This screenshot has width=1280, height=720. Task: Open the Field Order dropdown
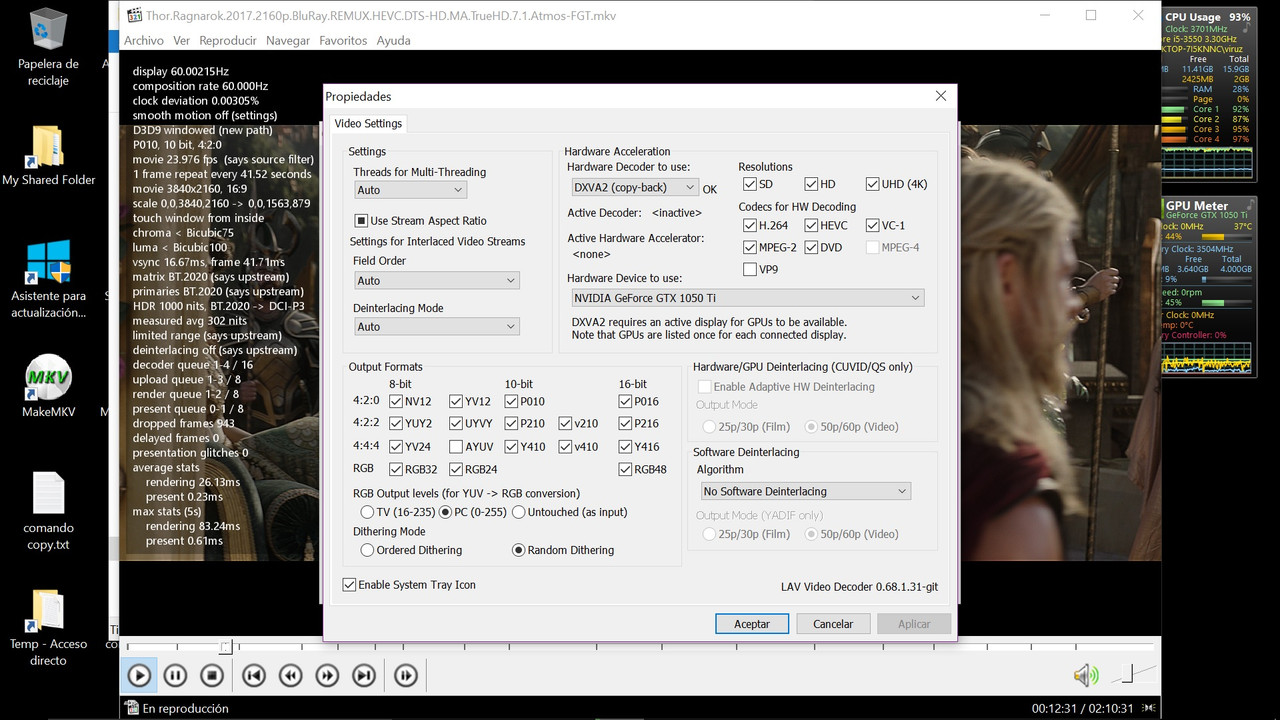(x=436, y=281)
